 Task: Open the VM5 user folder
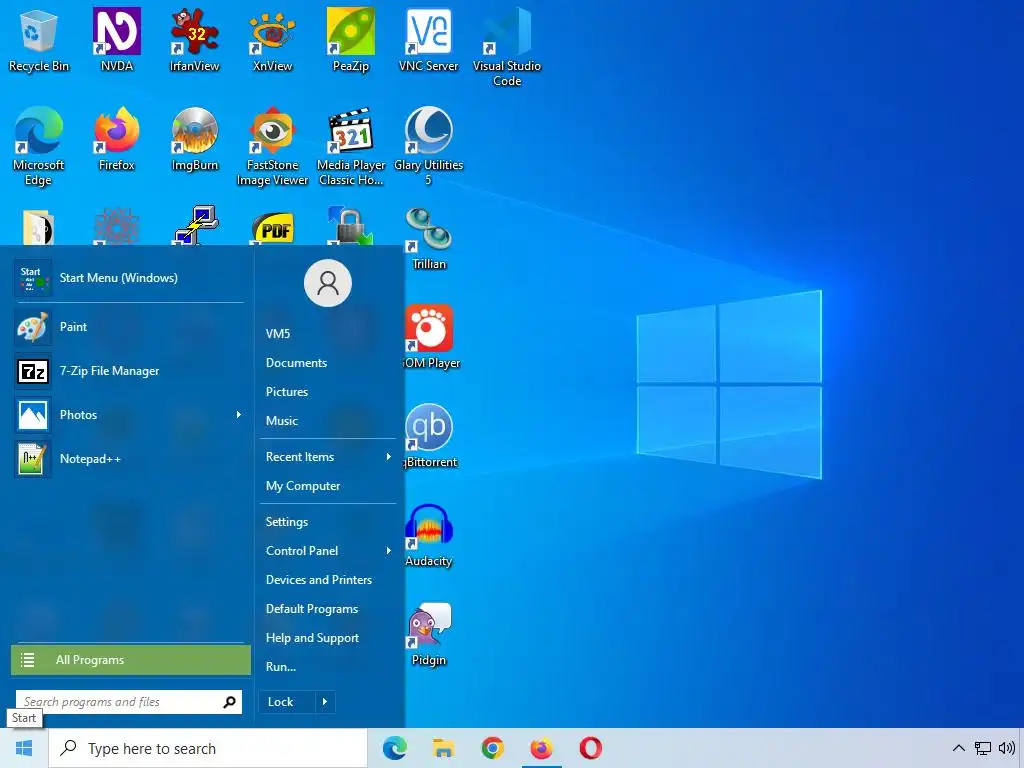(278, 334)
